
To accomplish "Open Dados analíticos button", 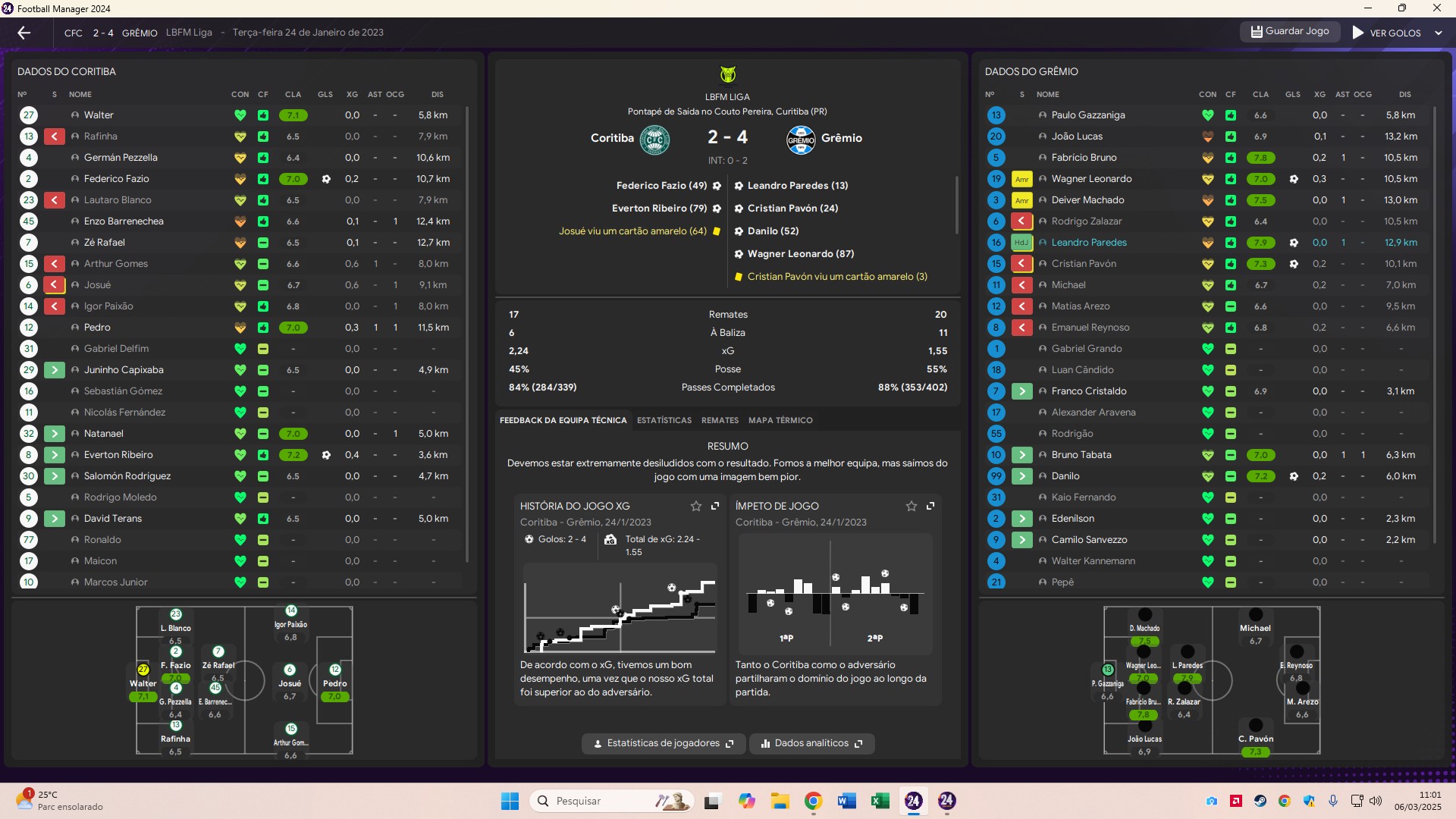I will (x=812, y=743).
